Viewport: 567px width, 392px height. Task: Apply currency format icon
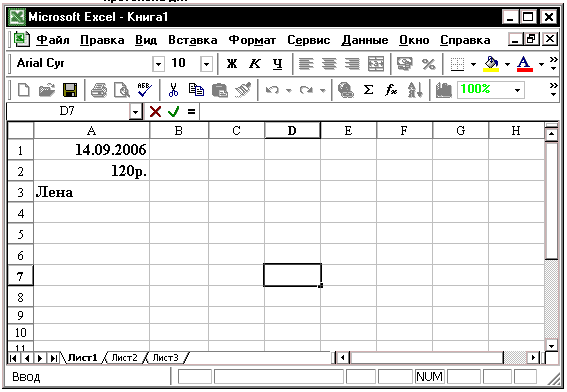[x=405, y=64]
